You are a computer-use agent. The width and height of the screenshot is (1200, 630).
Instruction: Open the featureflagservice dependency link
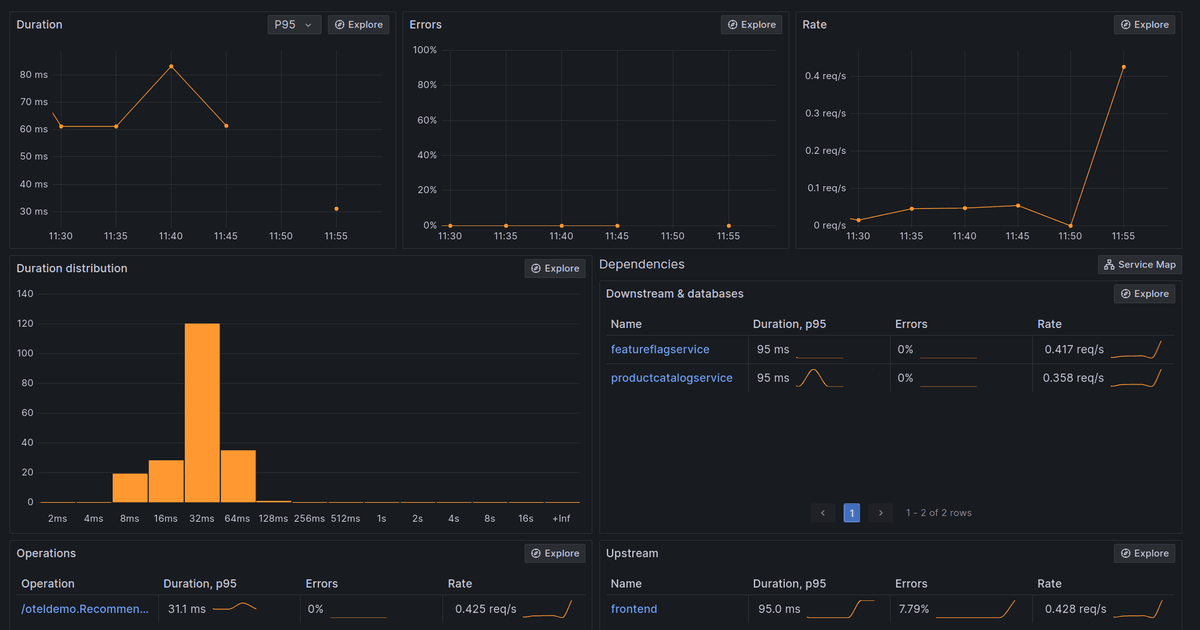660,349
